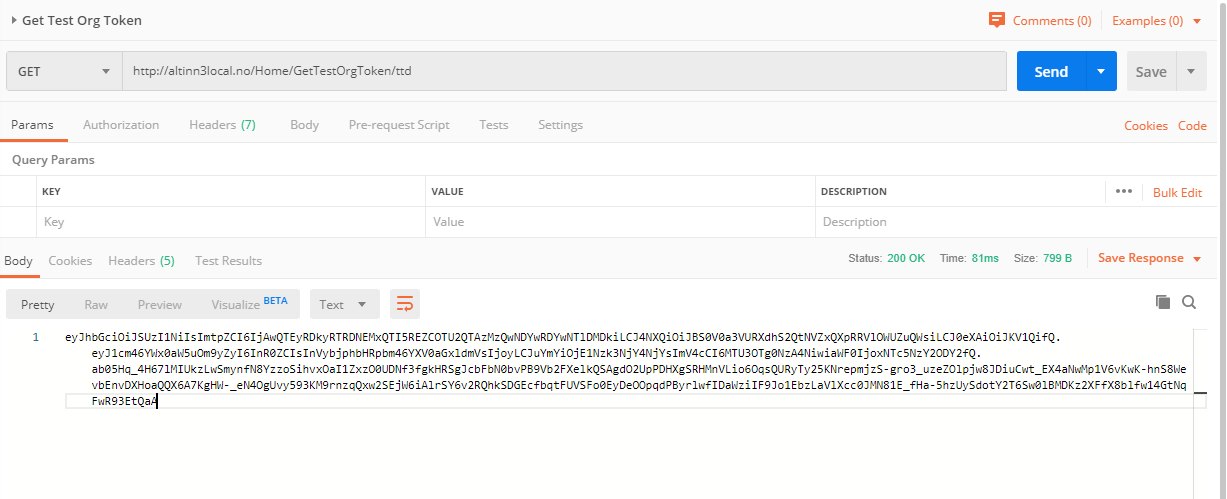
Task: Select the Pretty view mode
Action: pyautogui.click(x=38, y=304)
